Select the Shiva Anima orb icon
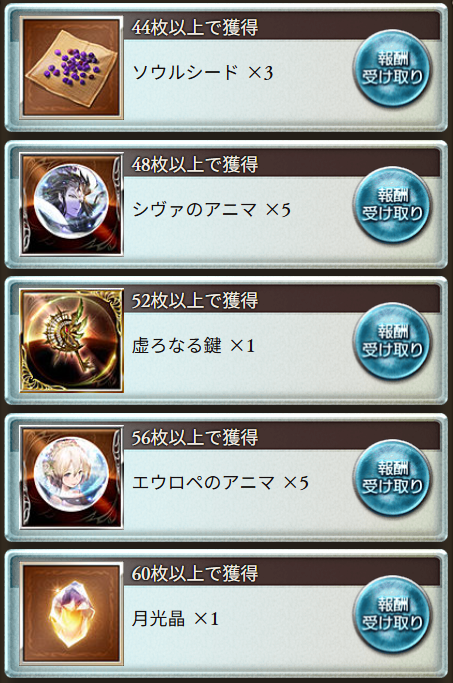This screenshot has width=453, height=683. (71, 204)
